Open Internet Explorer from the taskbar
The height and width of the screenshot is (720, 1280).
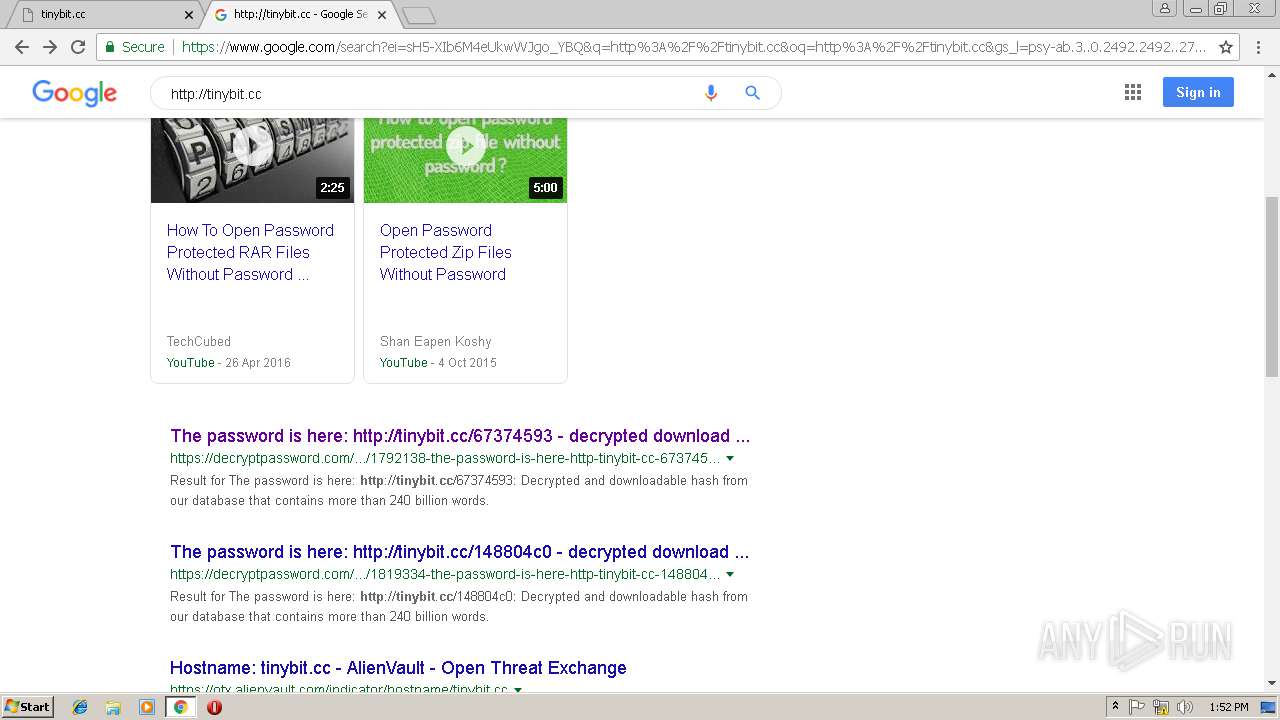tap(80, 707)
